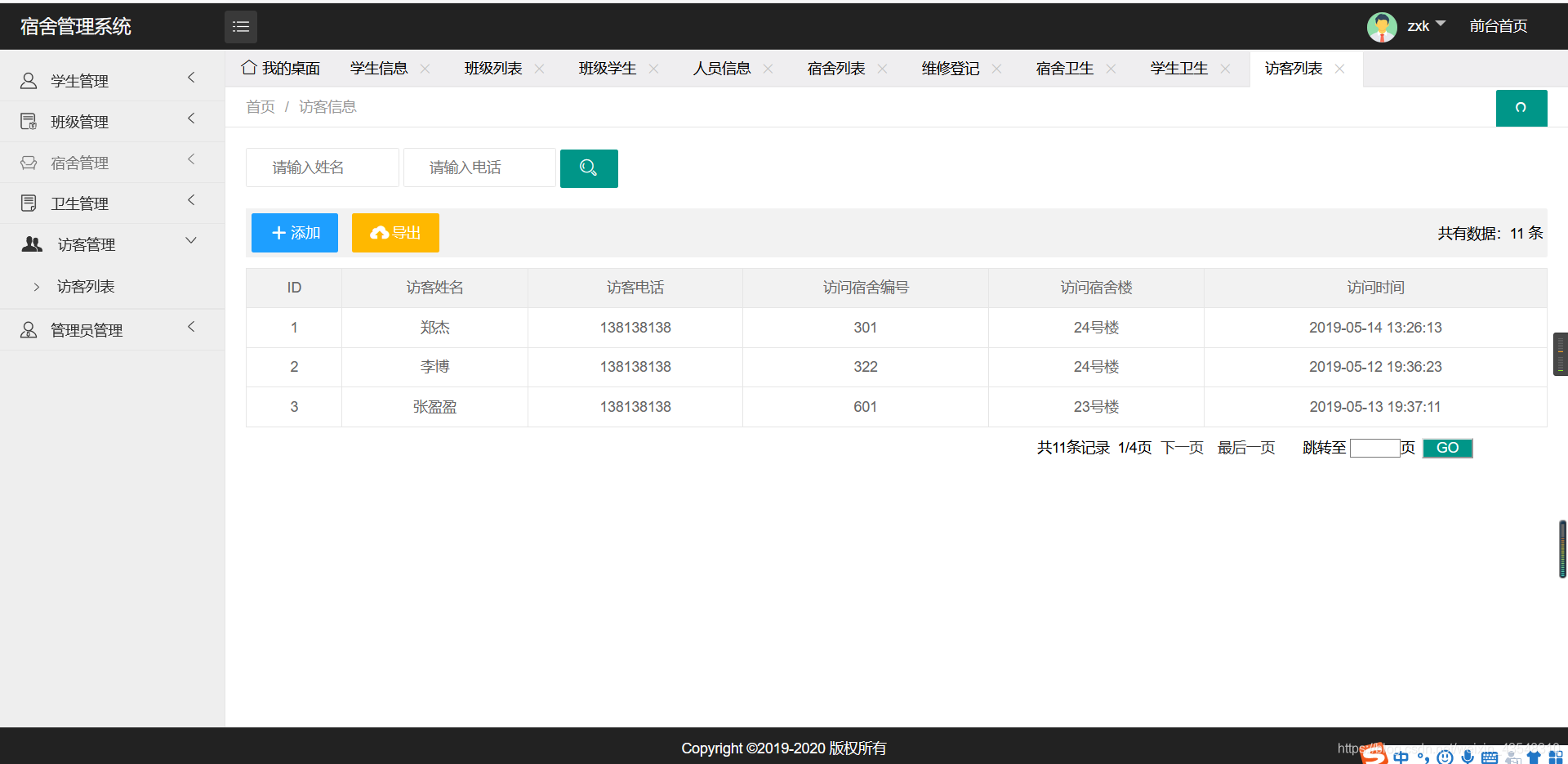This screenshot has height=764, width=1568.
Task: Click the 班级管理 sidebar icon
Action: tap(29, 122)
